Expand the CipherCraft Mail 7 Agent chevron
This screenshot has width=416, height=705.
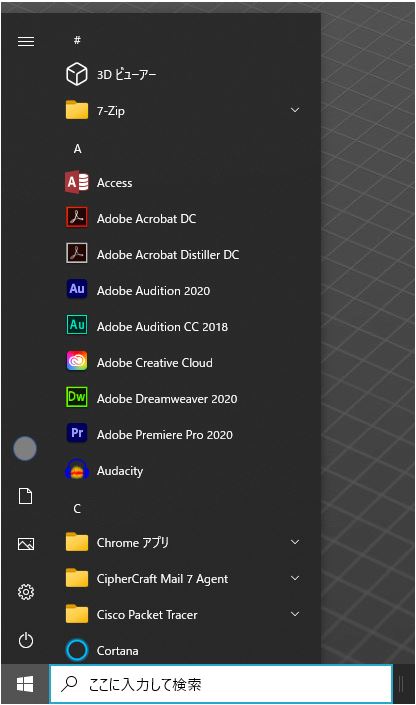point(295,578)
